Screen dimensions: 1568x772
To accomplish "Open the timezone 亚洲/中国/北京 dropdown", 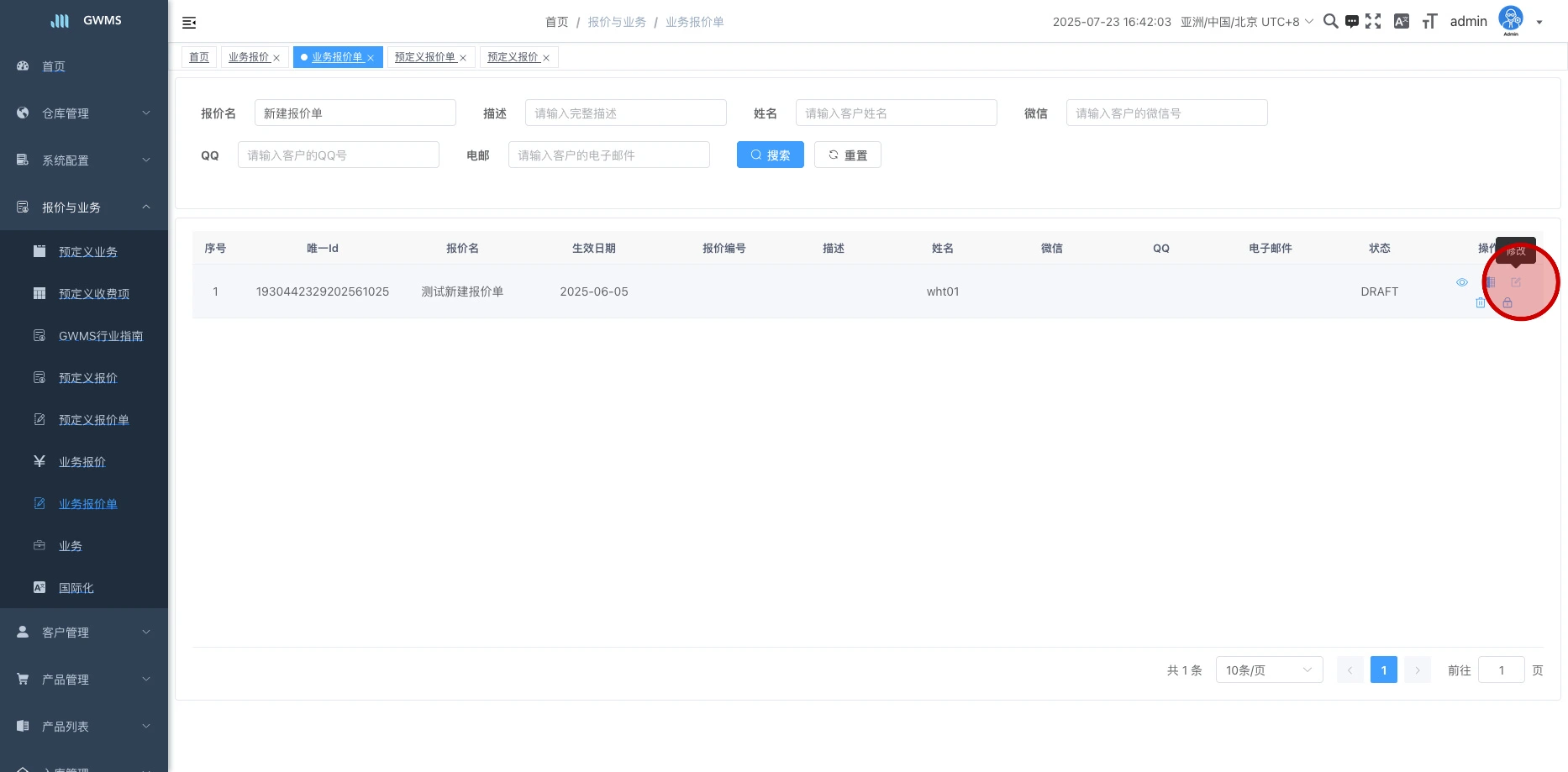I will (1246, 22).
